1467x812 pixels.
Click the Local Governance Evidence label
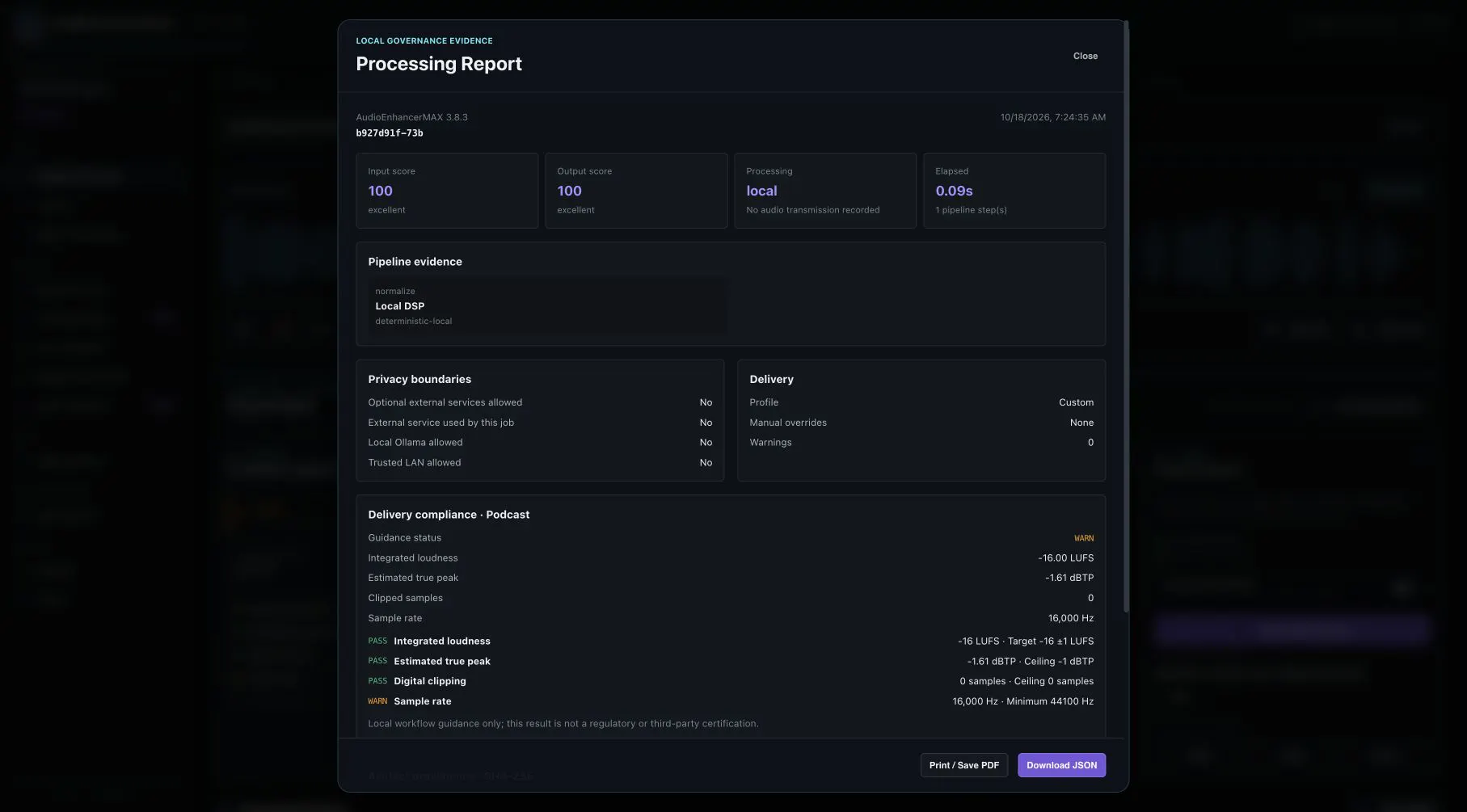pos(424,40)
